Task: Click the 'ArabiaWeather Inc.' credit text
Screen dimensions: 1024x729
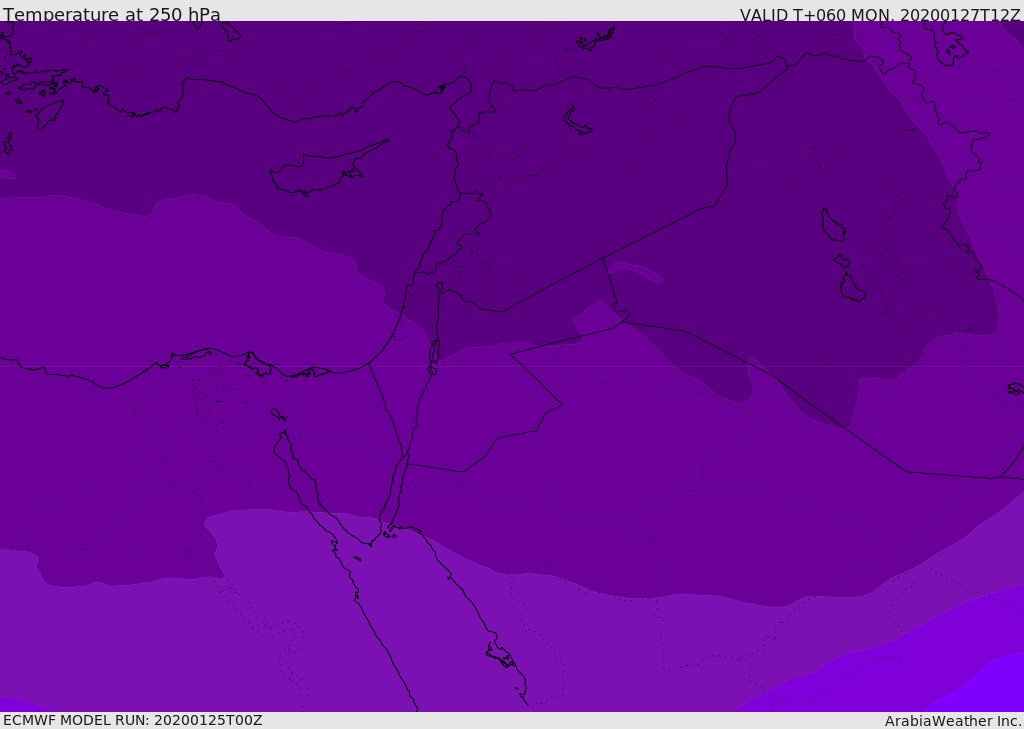Action: click(952, 721)
